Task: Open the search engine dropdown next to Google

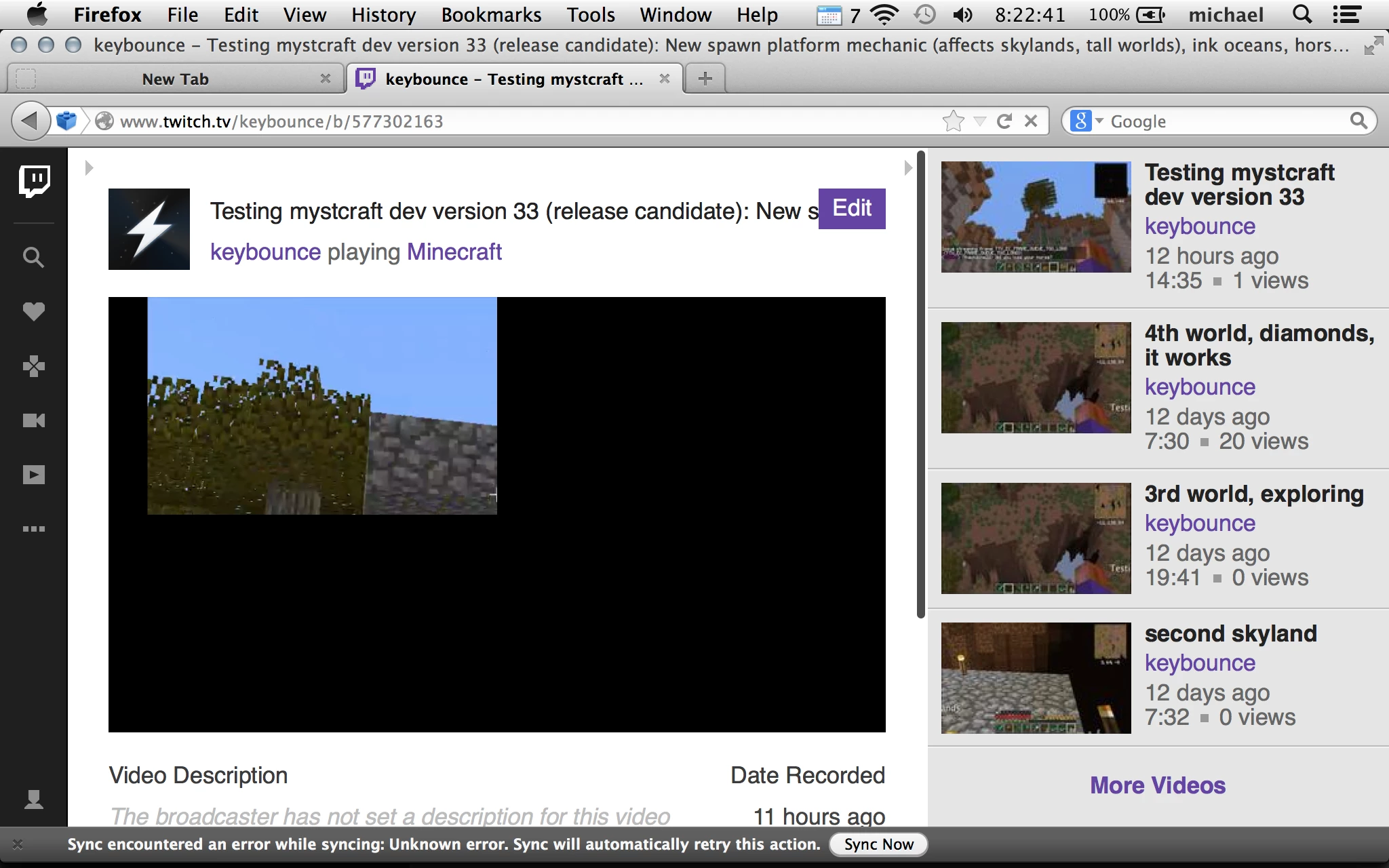Action: click(x=1087, y=121)
